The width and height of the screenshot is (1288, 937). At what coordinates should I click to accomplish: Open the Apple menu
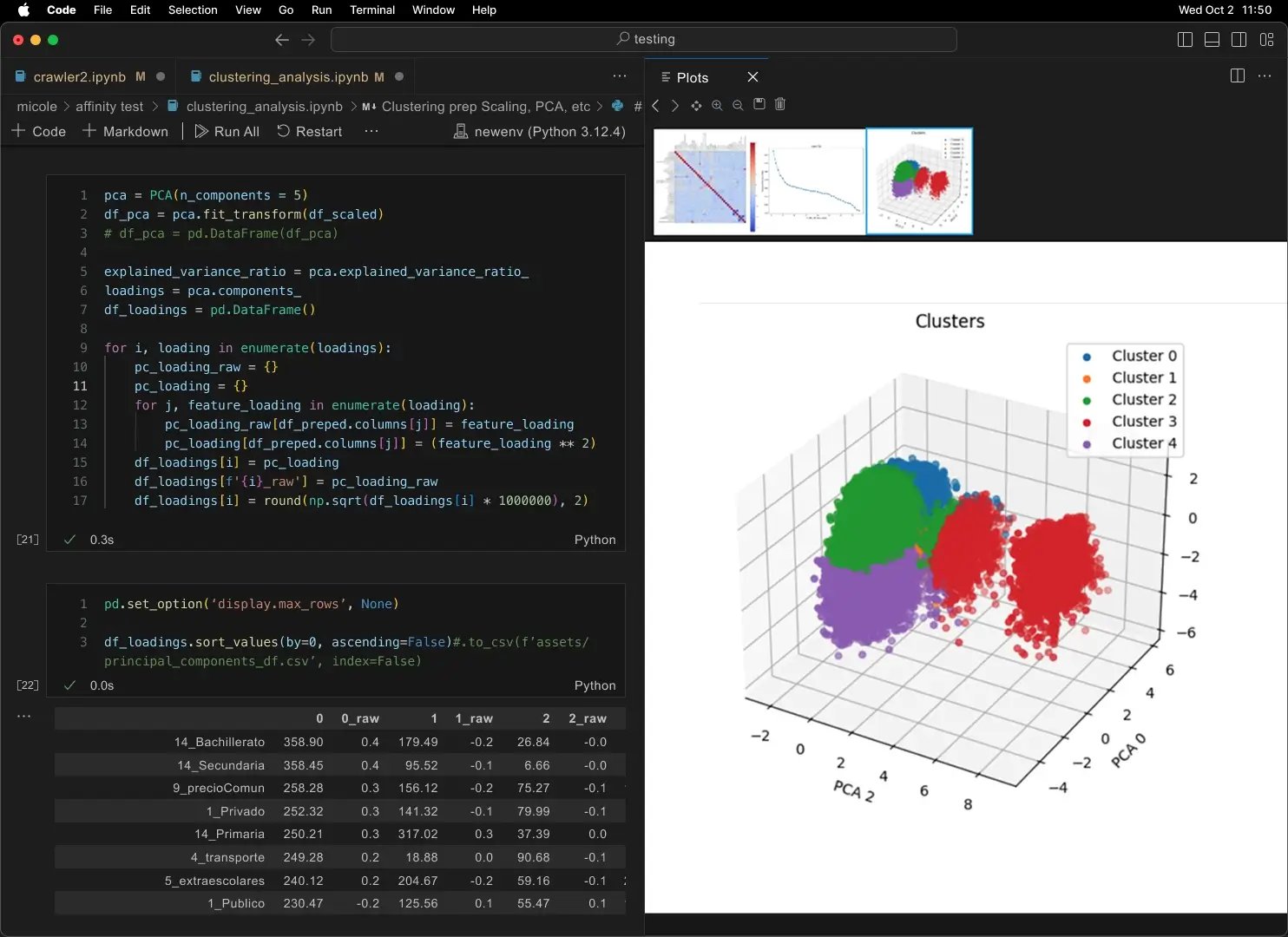tap(23, 10)
